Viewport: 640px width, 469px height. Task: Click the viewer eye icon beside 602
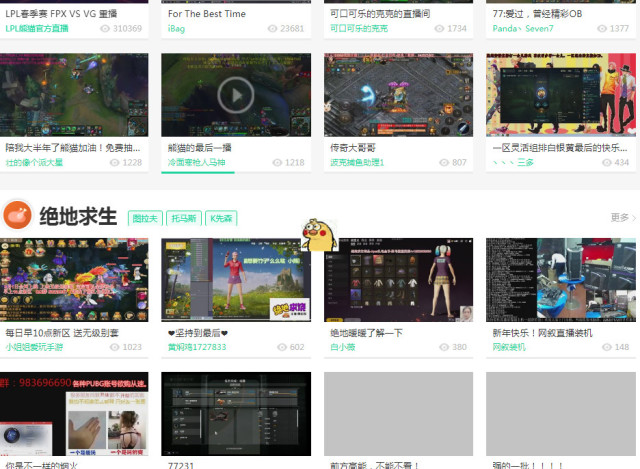pos(282,347)
